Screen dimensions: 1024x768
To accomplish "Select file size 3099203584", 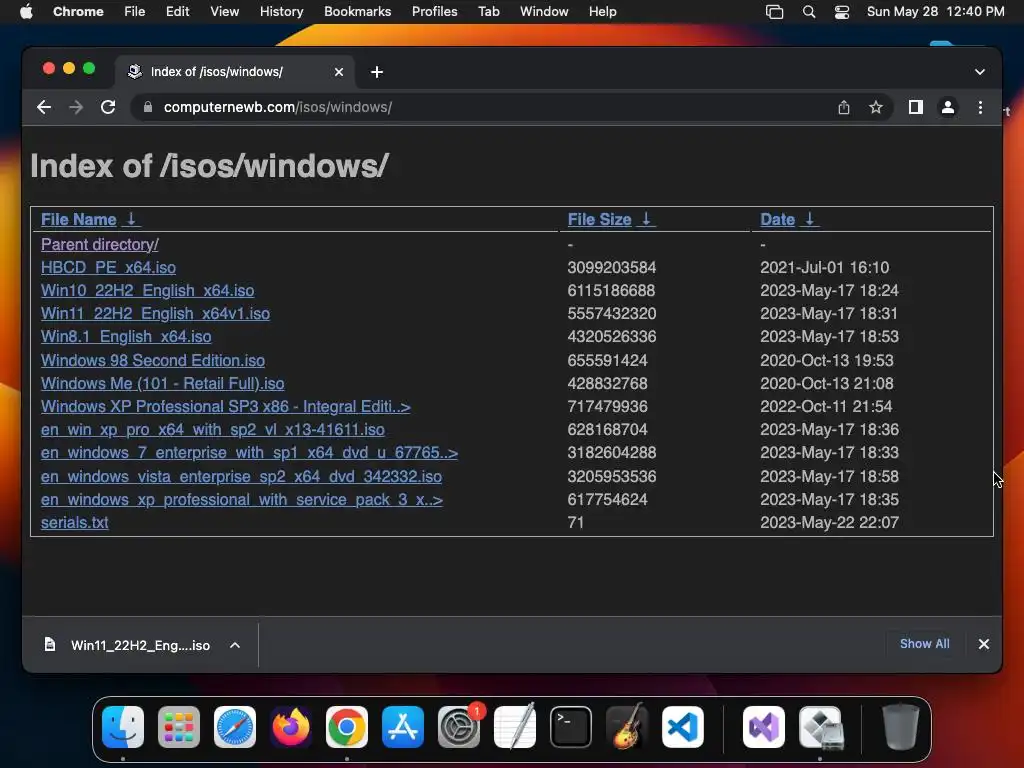I will point(611,267).
